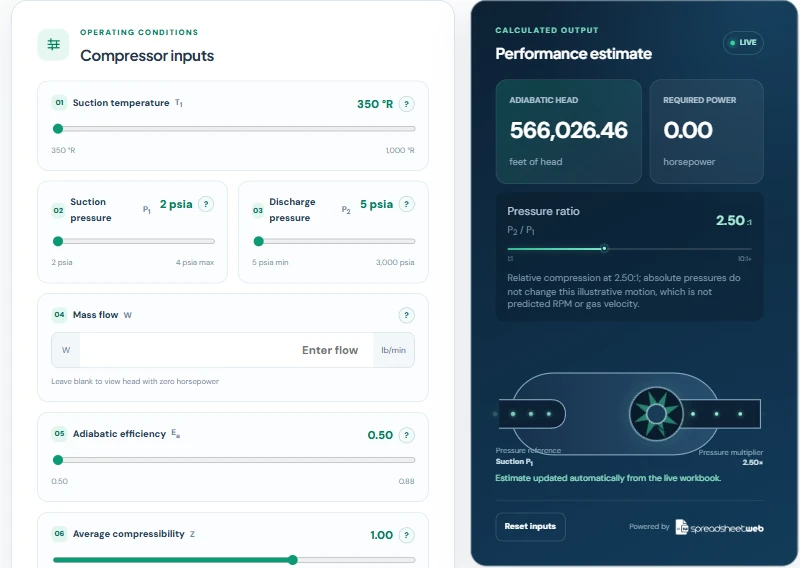Viewport: 800px width, 568px height.
Task: Click the 3,000 psia maximum label
Action: point(395,262)
